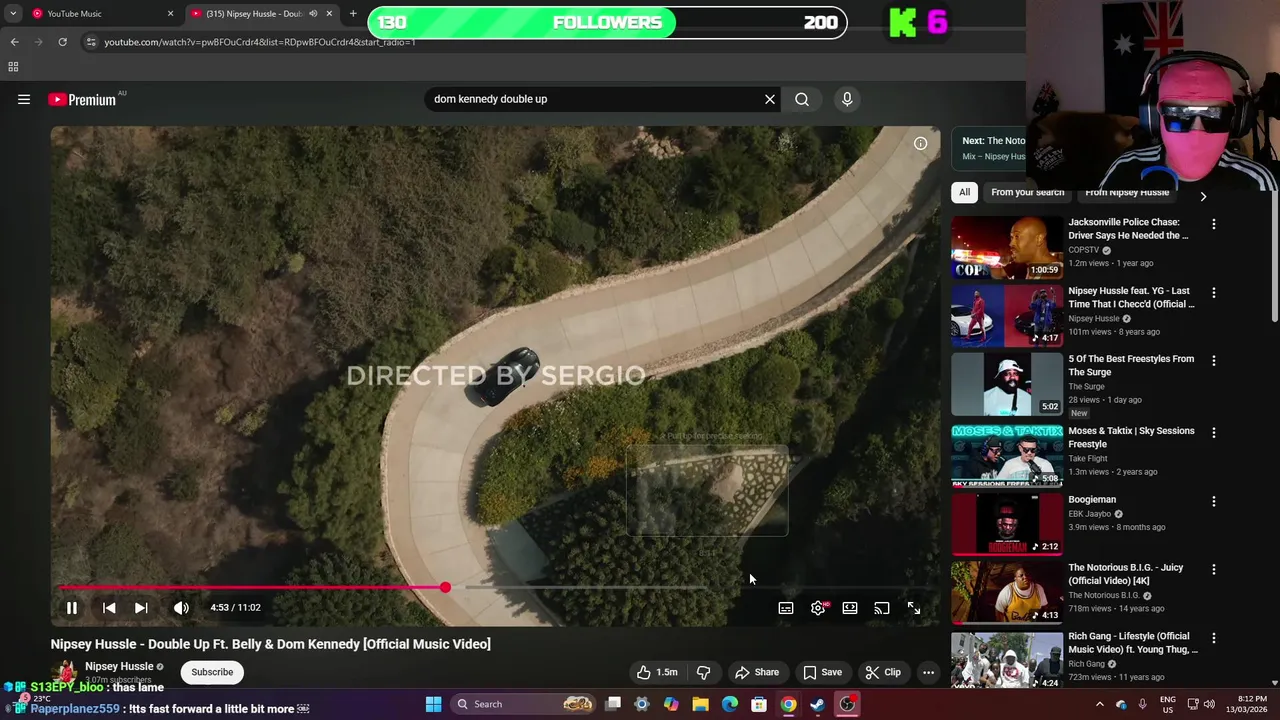Image resolution: width=1280 pixels, height=720 pixels.
Task: Show hidden system tray icons chevron
Action: 1099,704
